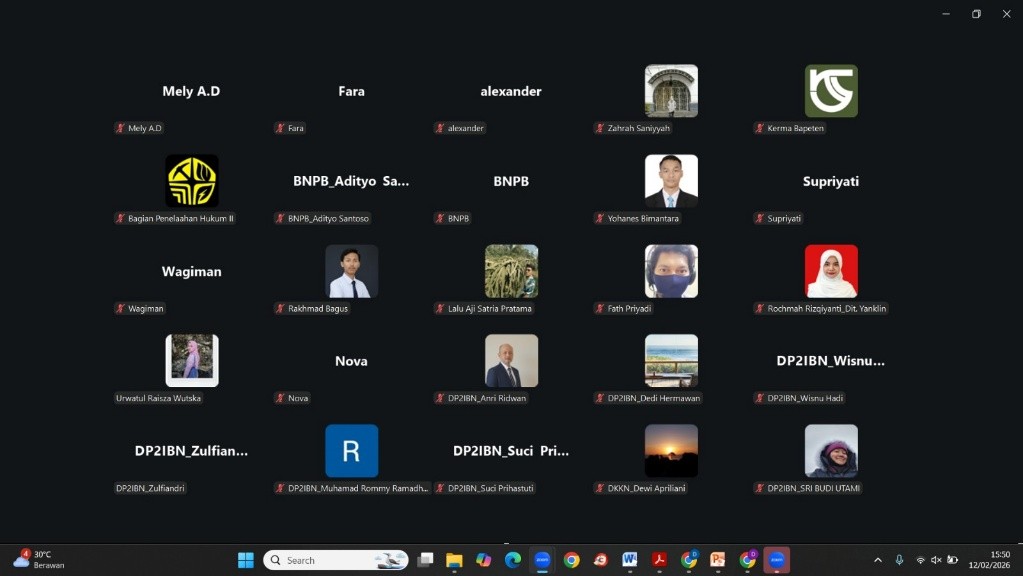
Task: Click the Copilot icon in taskbar
Action: [x=484, y=560]
